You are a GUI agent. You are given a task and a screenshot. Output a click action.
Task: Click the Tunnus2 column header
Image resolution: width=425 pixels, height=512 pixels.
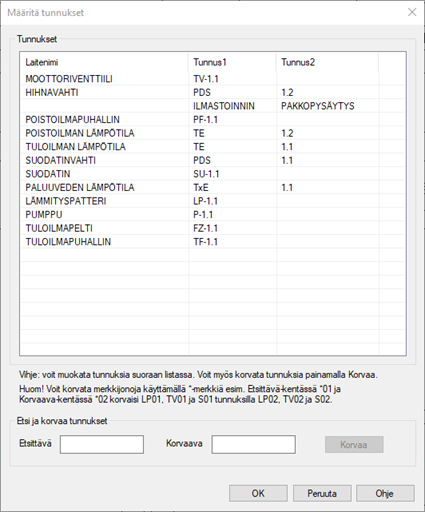(327, 62)
